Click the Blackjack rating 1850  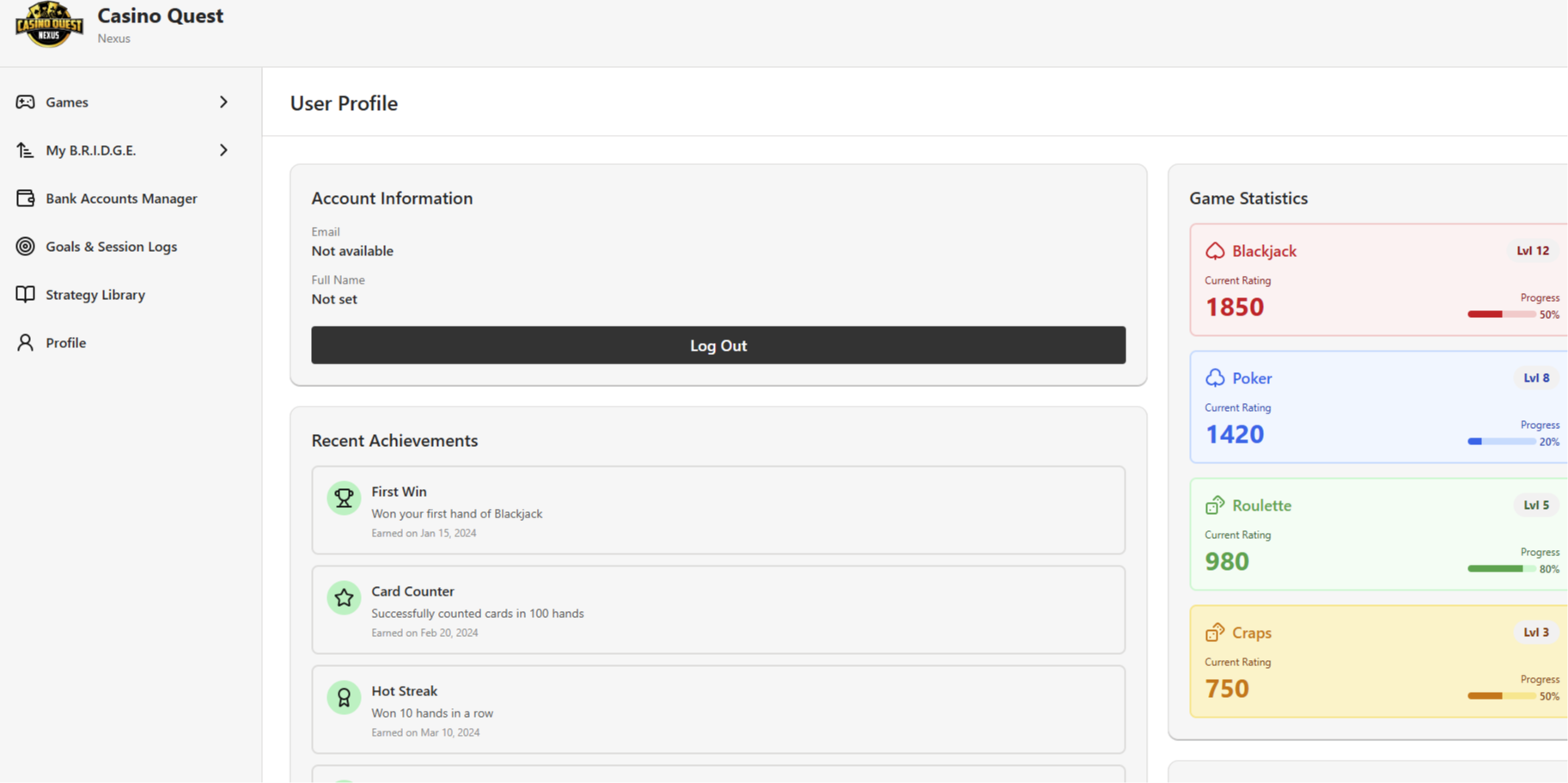[1235, 307]
